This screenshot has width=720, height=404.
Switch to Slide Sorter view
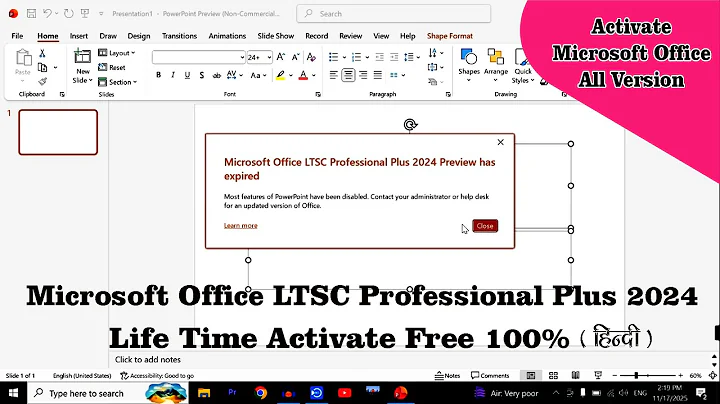point(553,376)
